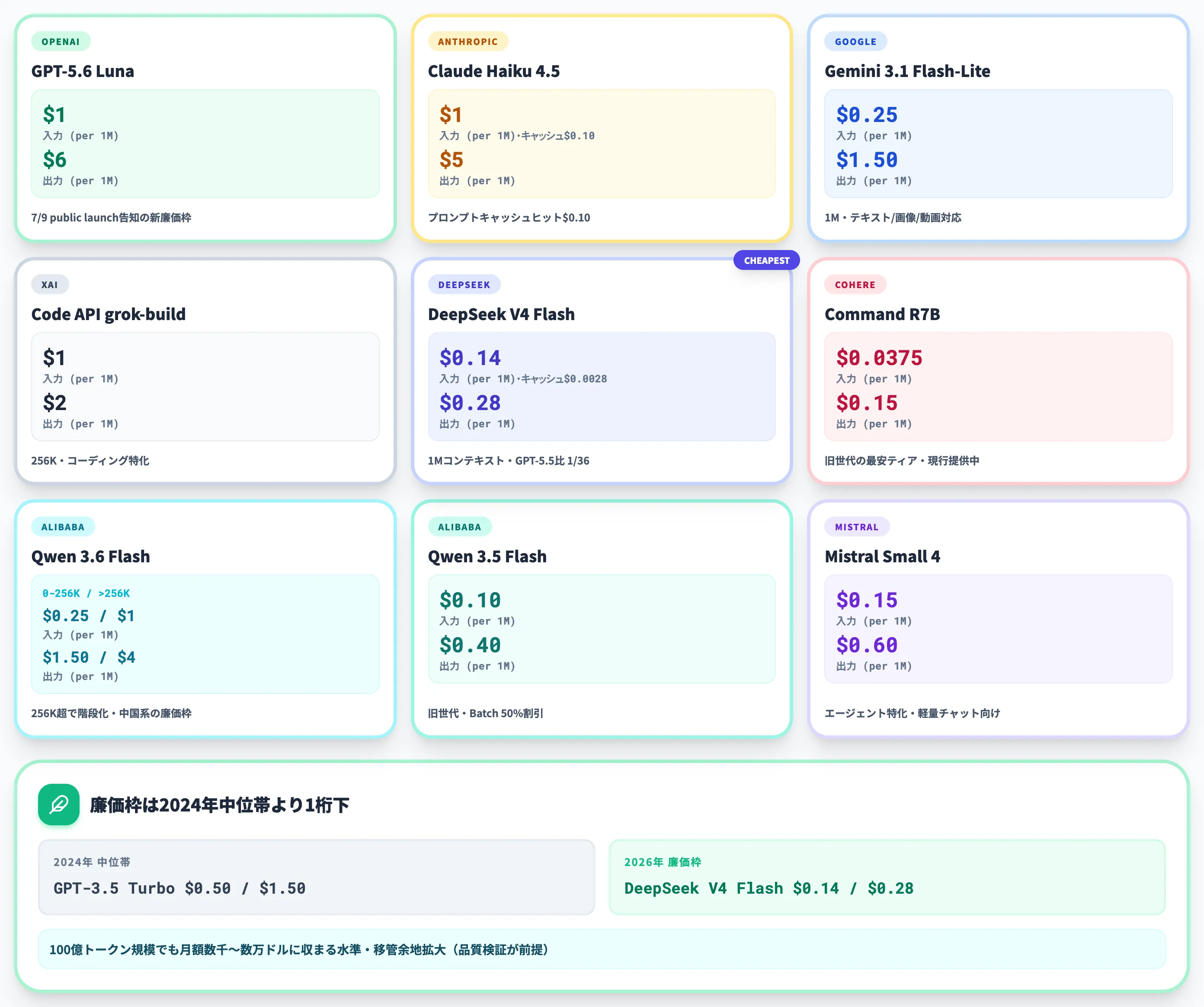Click the Mistral Small 4 pricing box
The height and width of the screenshot is (1007, 1204).
tap(998, 629)
